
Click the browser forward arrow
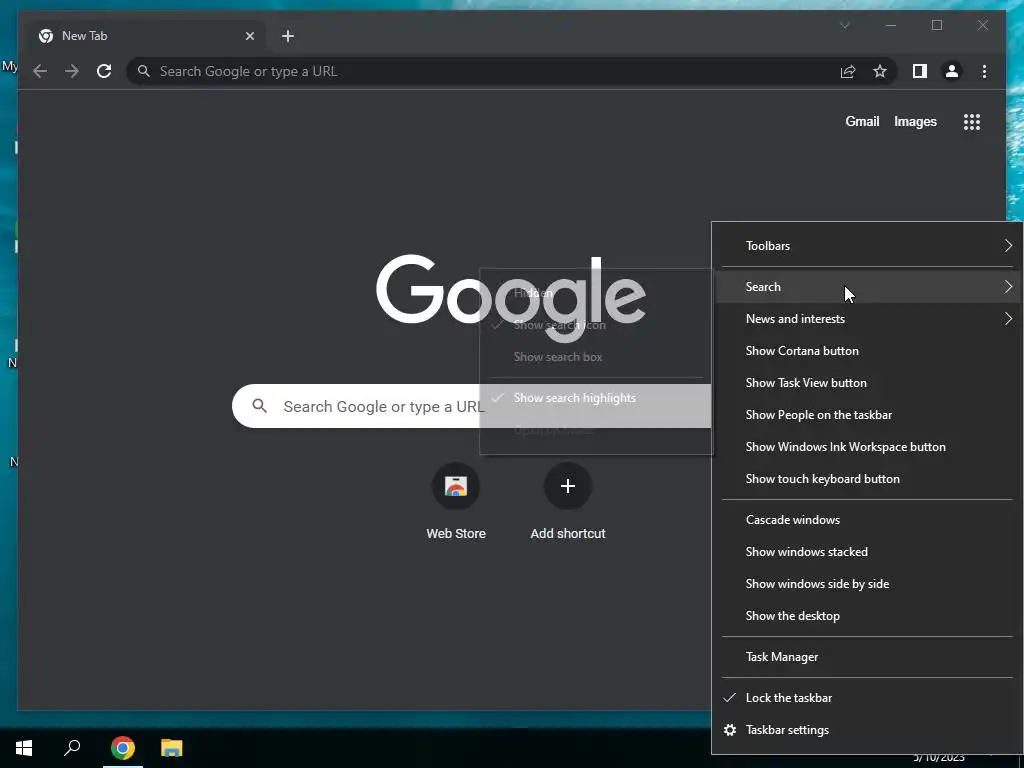tap(72, 71)
